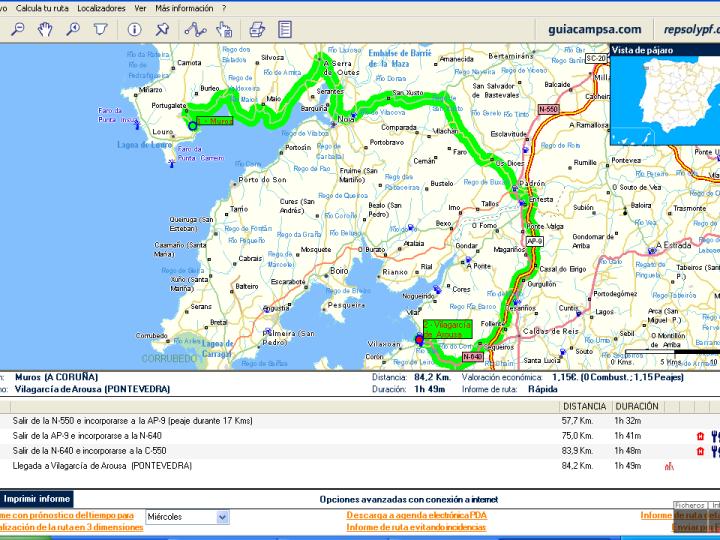Open the Localizadores menu
The width and height of the screenshot is (720, 540).
[102, 7]
